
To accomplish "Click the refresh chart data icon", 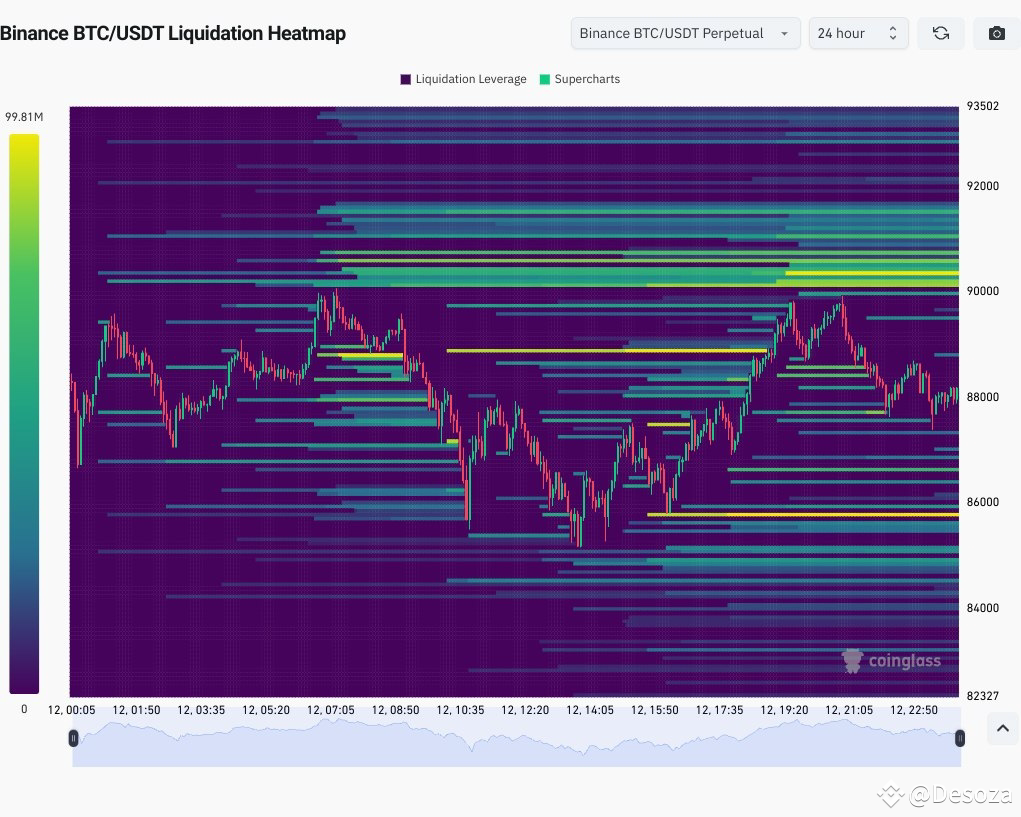I will click(x=940, y=33).
